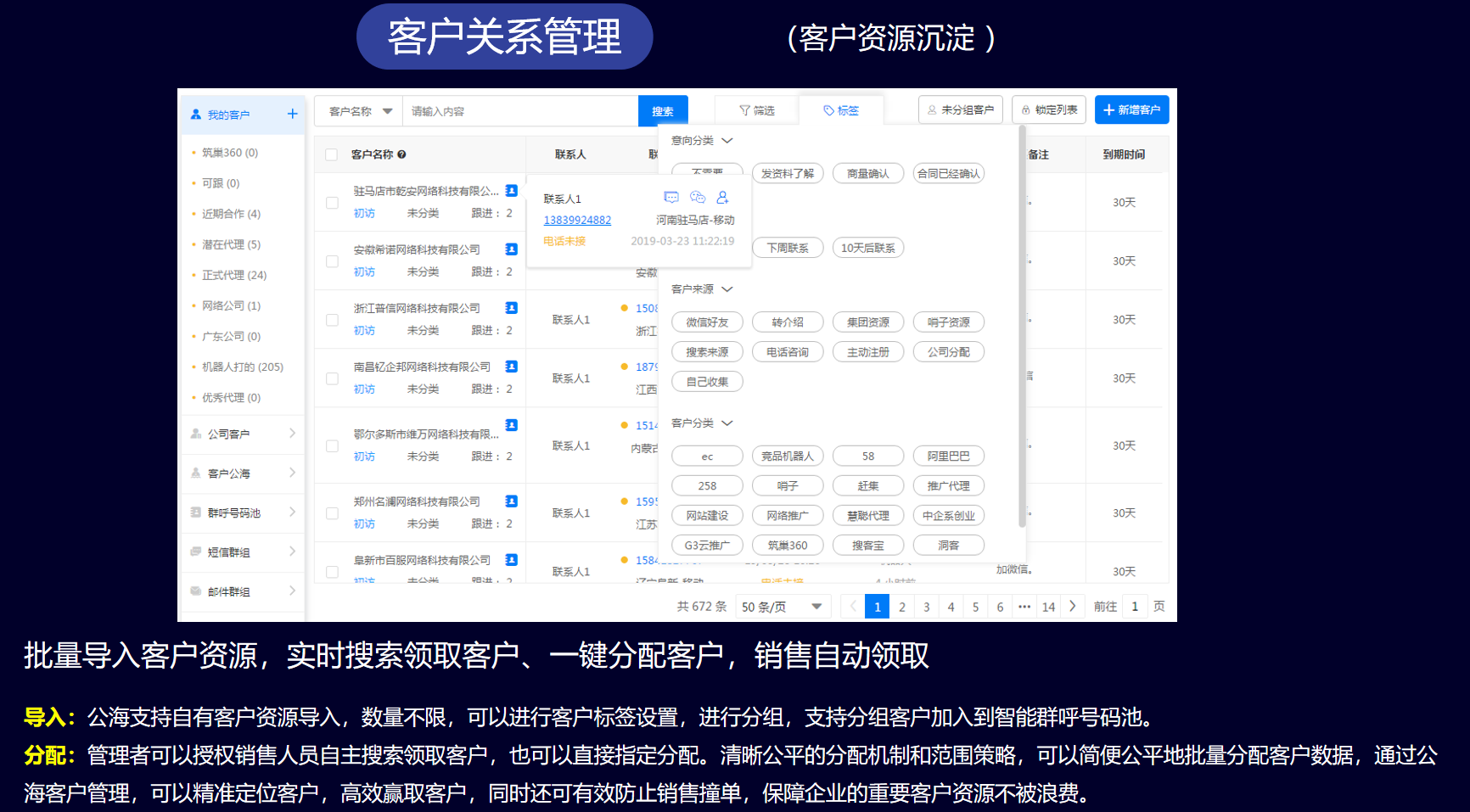Switch to the 筛选 filter tab
This screenshot has width=1470, height=812.
(757, 110)
